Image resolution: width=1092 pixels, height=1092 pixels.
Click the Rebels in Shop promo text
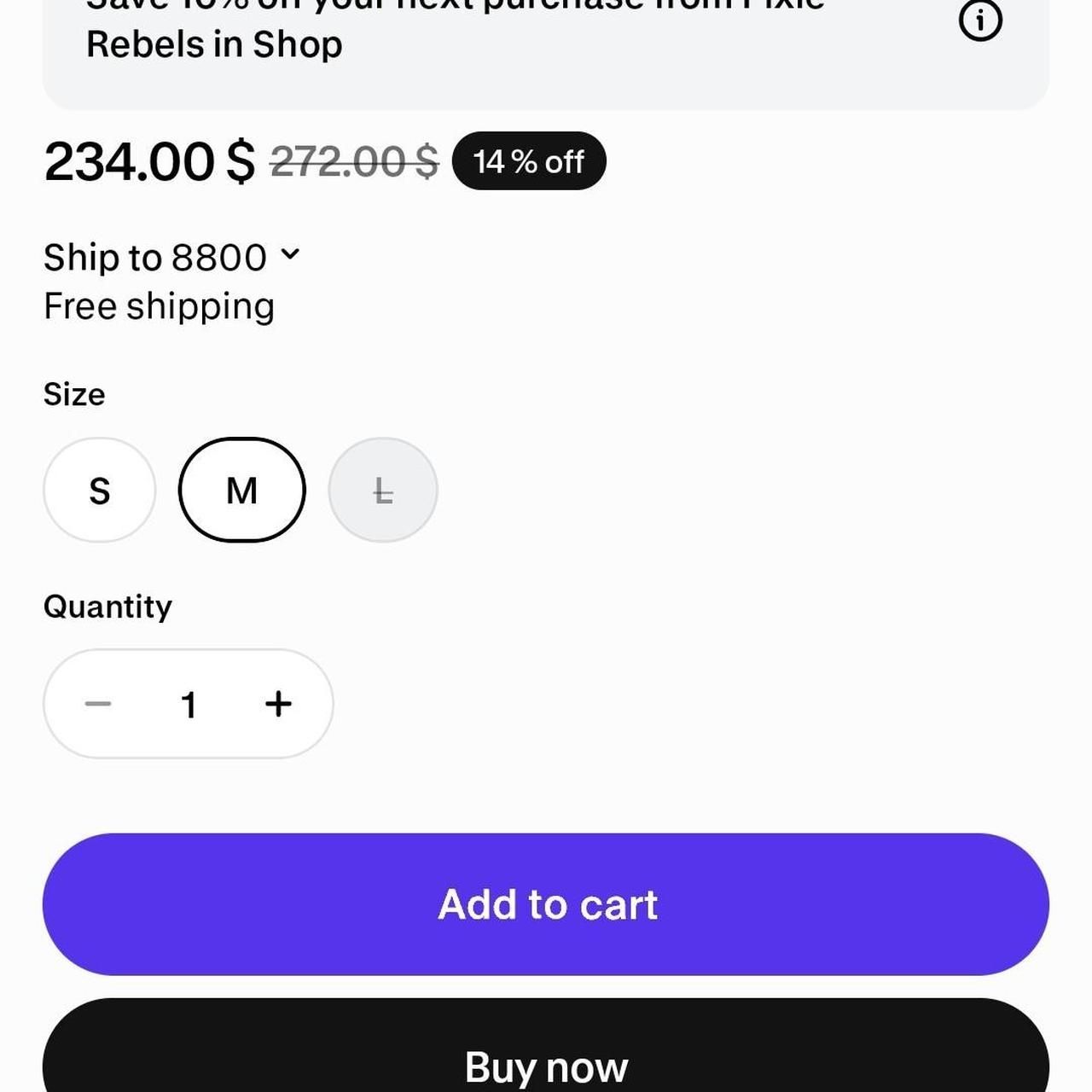tap(214, 44)
